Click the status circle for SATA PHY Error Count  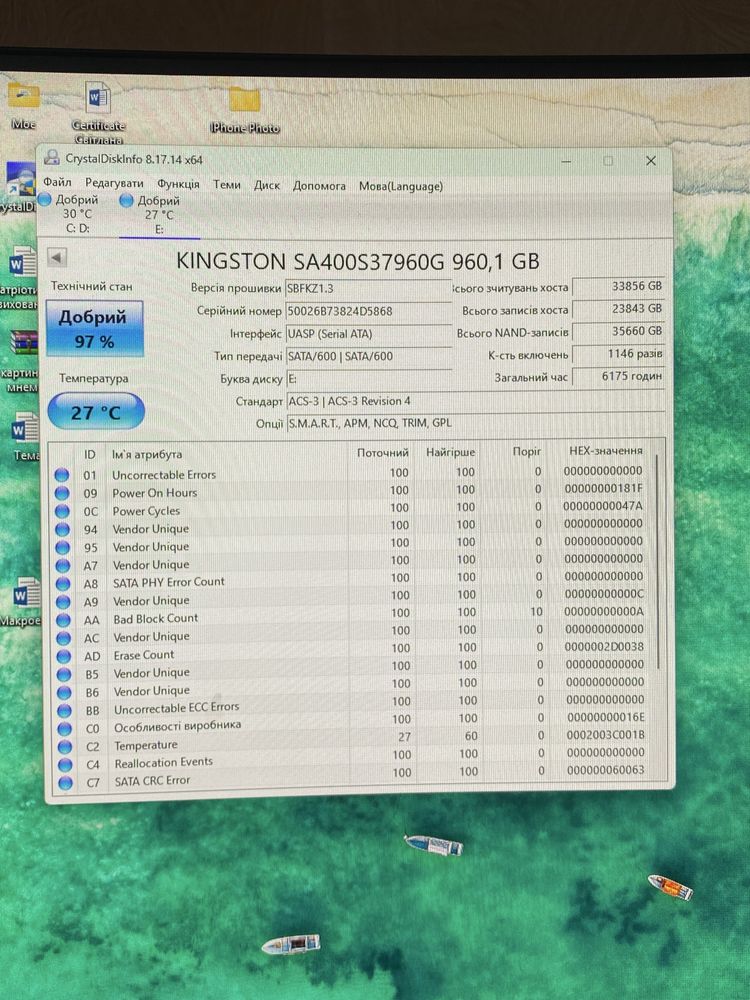pos(62,584)
